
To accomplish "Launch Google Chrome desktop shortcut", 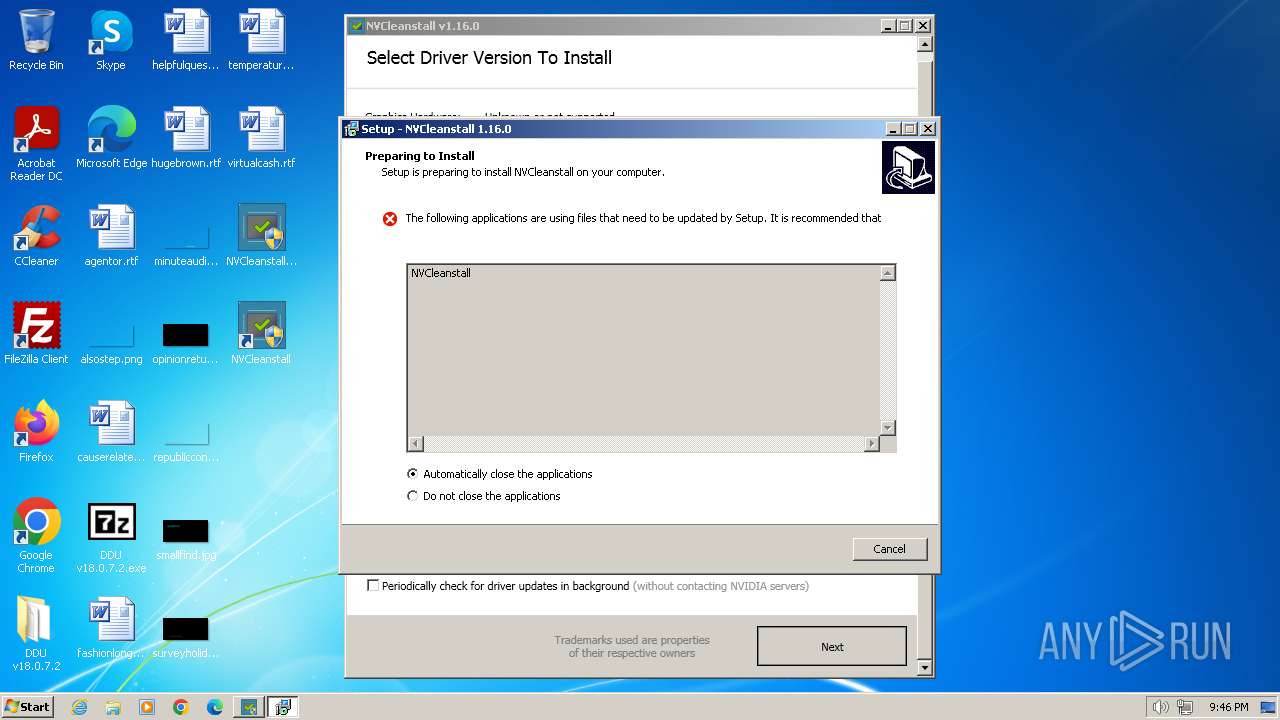I will [x=36, y=536].
